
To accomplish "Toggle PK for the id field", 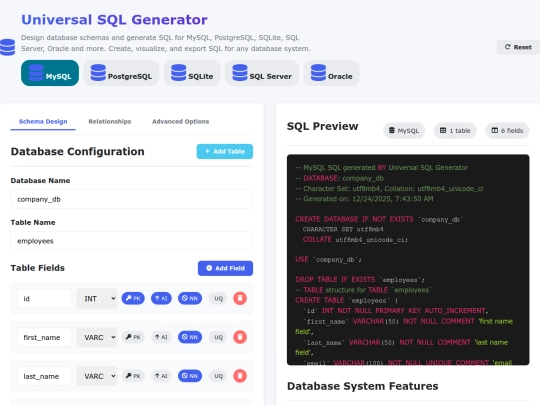I will [133, 298].
